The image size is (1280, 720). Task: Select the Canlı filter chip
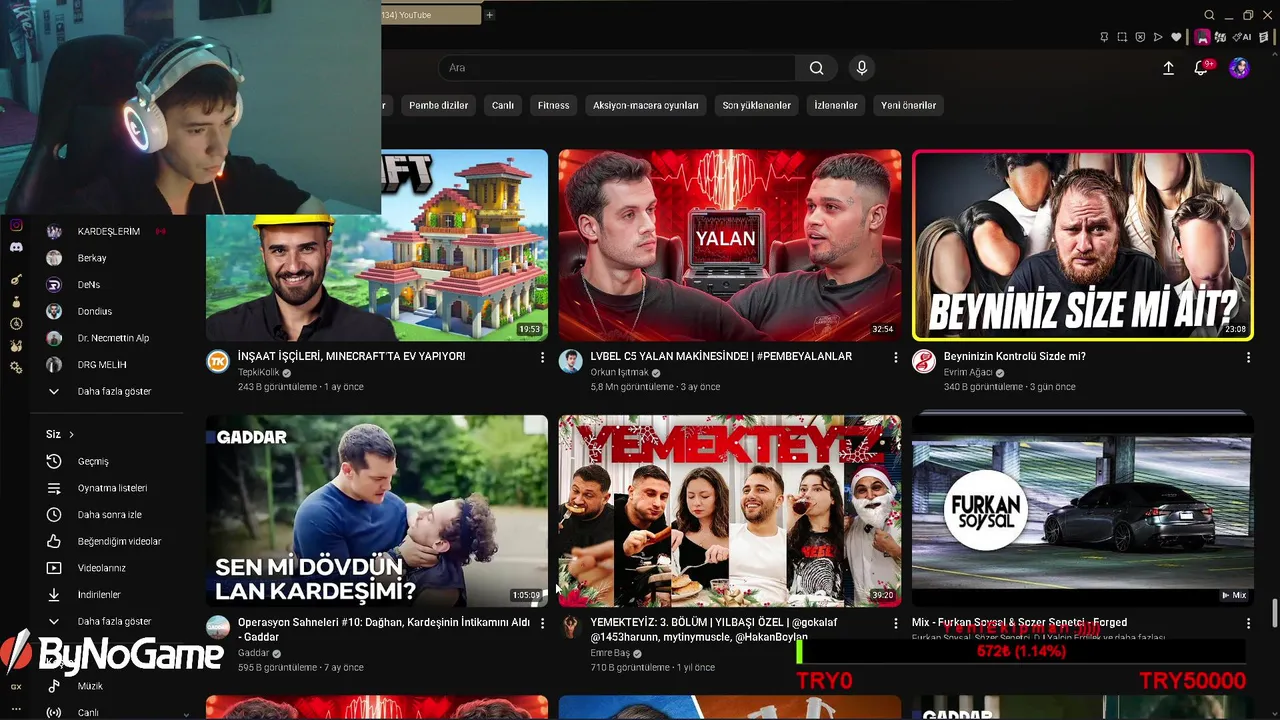click(x=503, y=105)
